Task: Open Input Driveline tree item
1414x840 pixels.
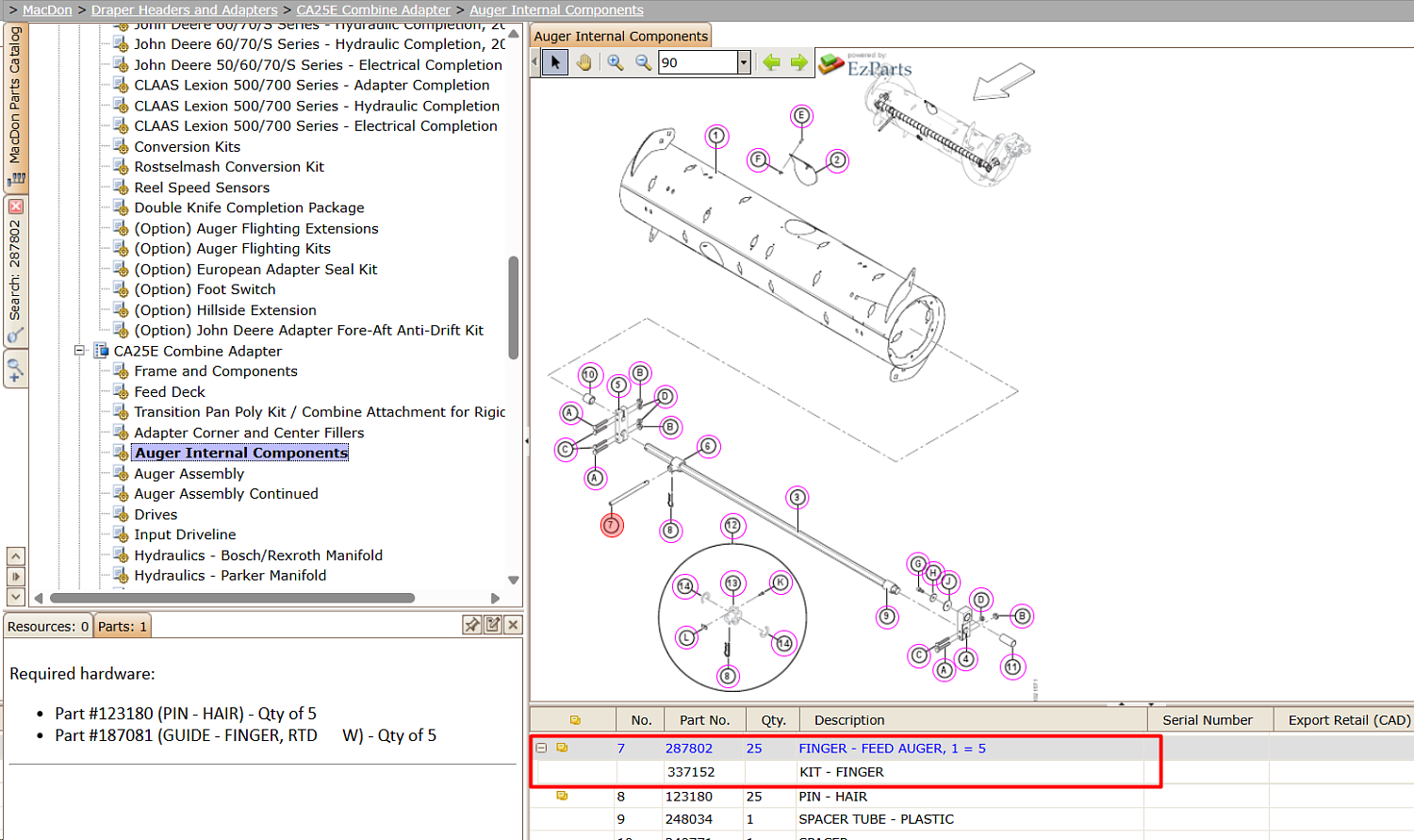Action: (x=185, y=535)
